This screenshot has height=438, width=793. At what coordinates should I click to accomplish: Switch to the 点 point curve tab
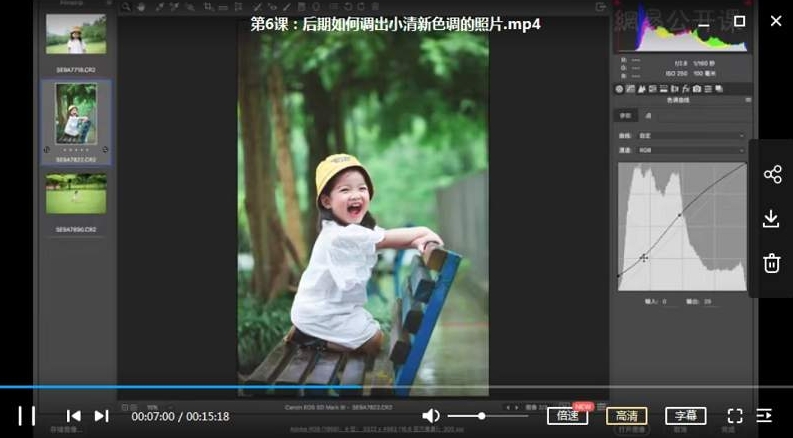[648, 116]
